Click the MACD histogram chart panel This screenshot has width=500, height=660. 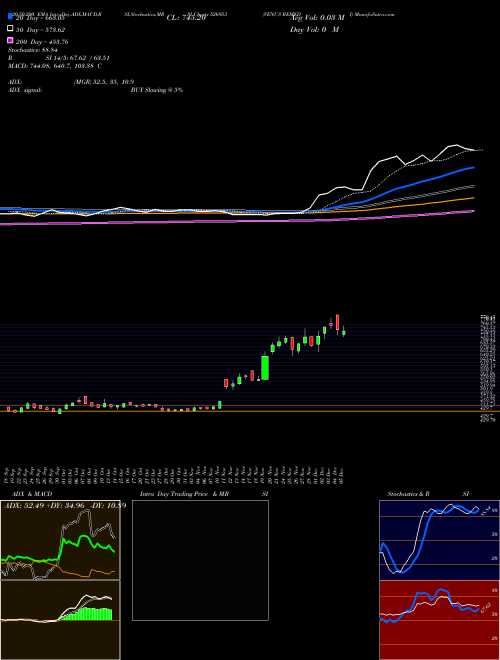click(x=60, y=620)
